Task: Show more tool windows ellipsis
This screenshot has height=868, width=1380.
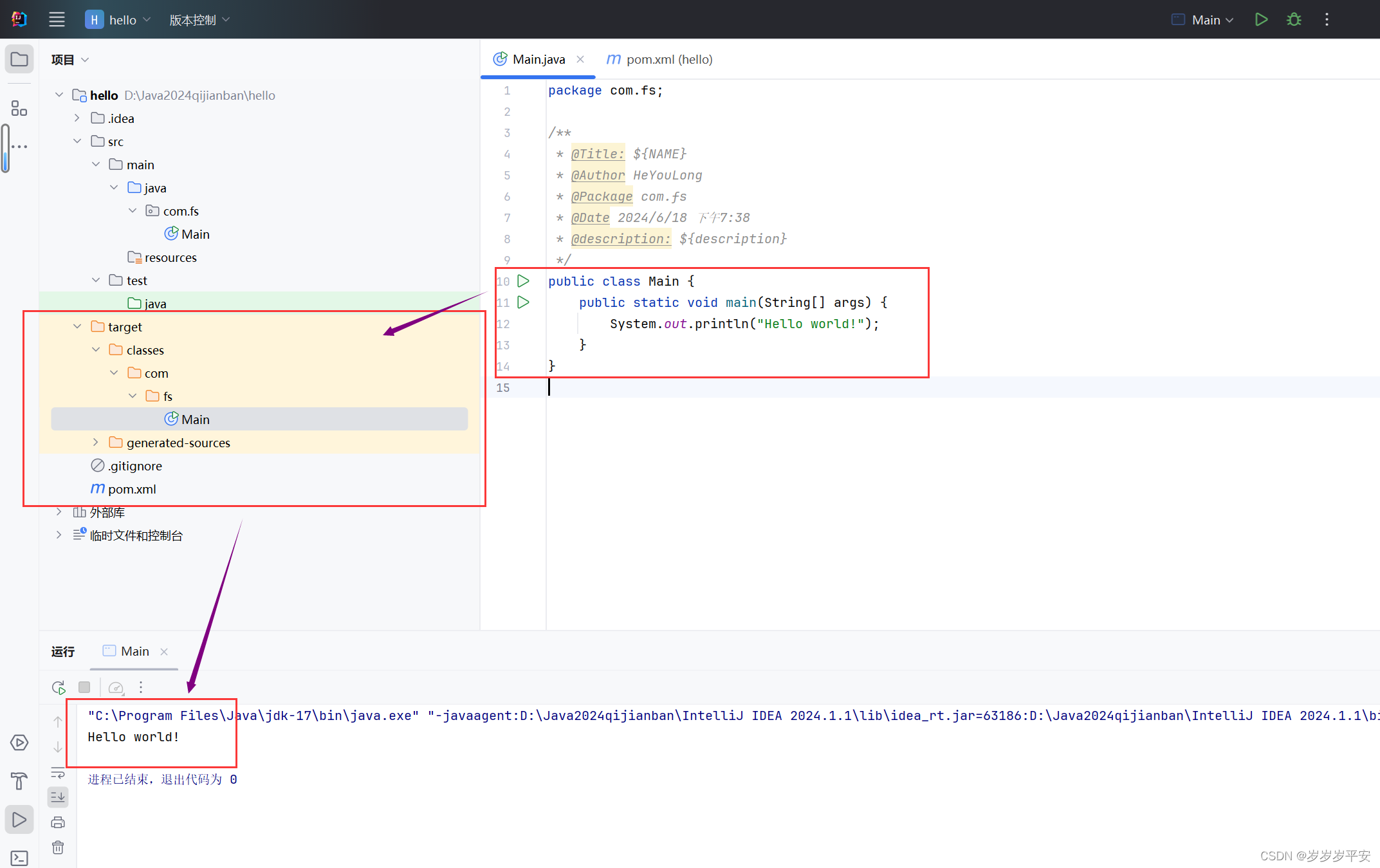Action: tap(19, 147)
